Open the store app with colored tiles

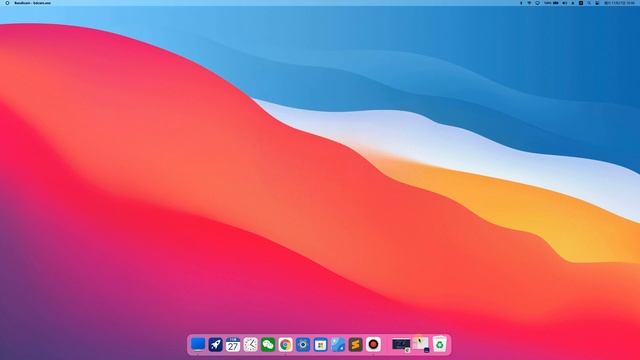click(x=320, y=344)
